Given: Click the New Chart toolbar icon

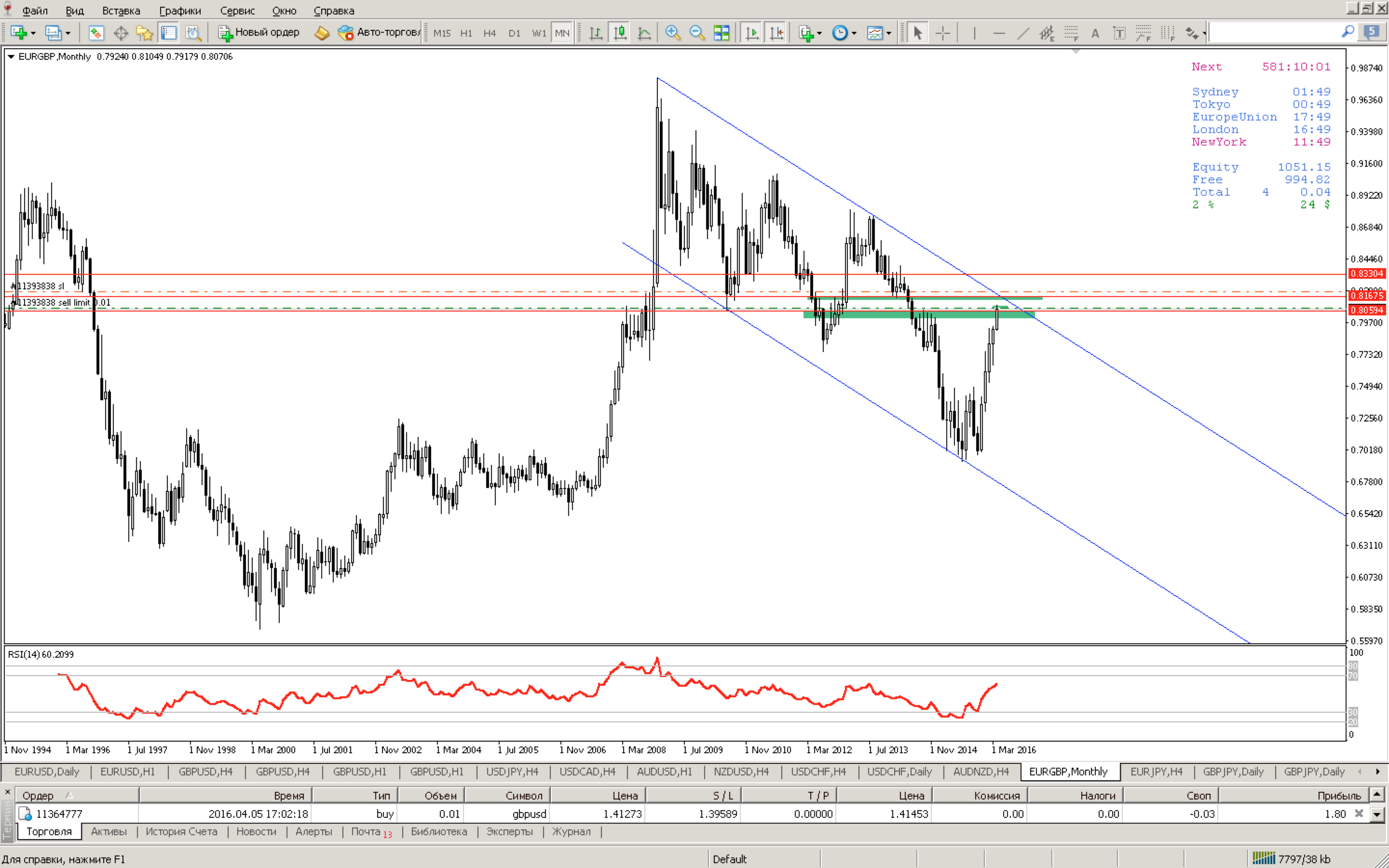Looking at the screenshot, I should click(x=18, y=33).
